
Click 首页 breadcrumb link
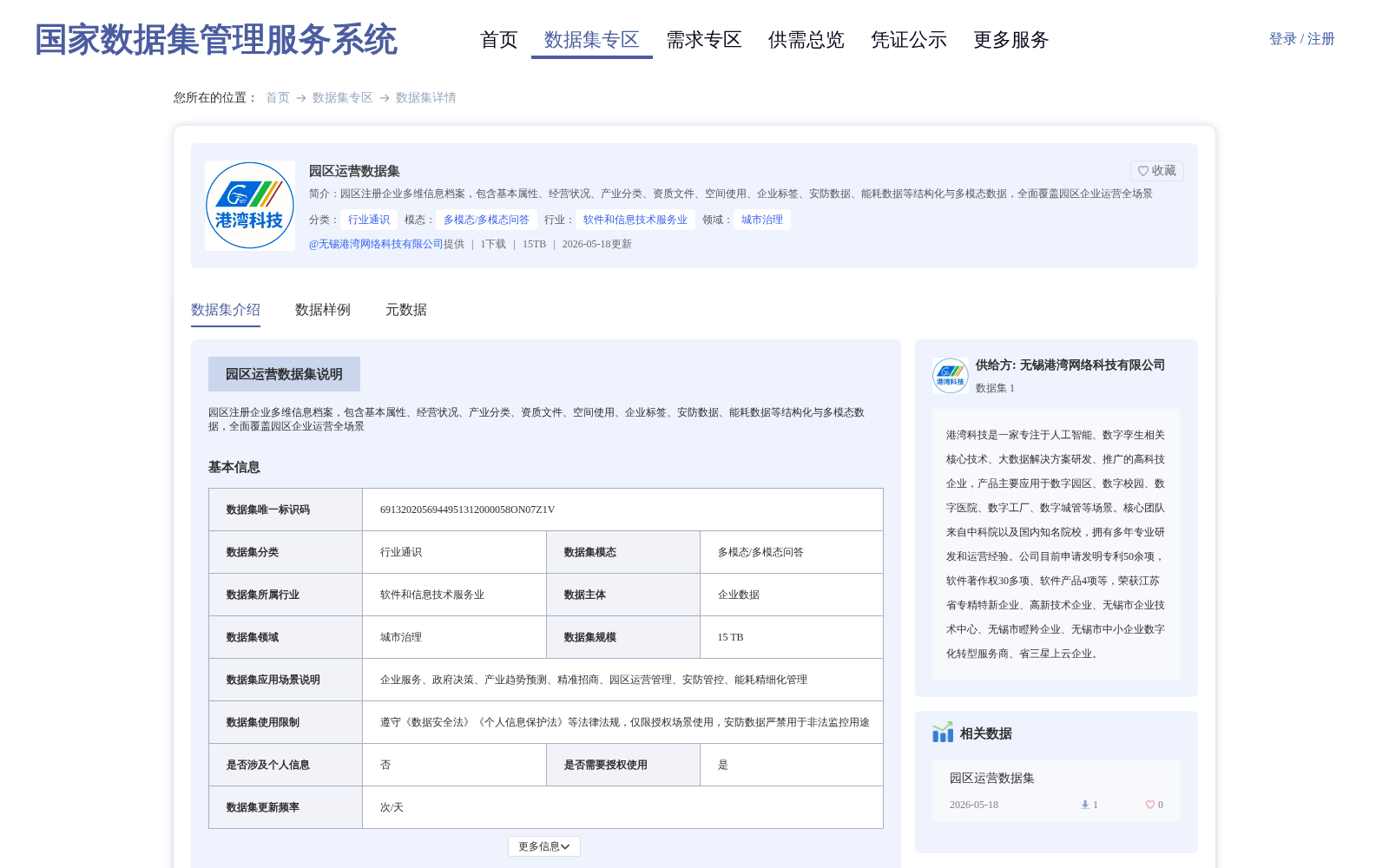point(278,98)
